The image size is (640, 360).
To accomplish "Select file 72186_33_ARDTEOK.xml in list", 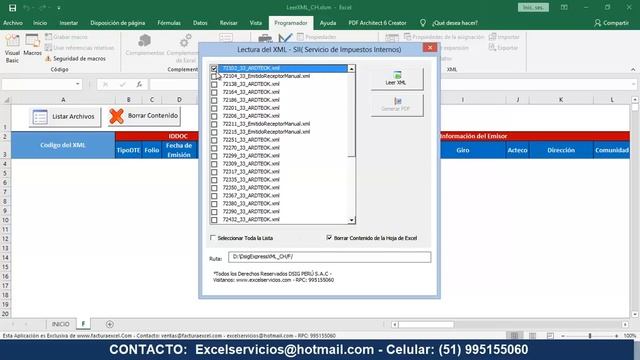I will click(x=251, y=100).
